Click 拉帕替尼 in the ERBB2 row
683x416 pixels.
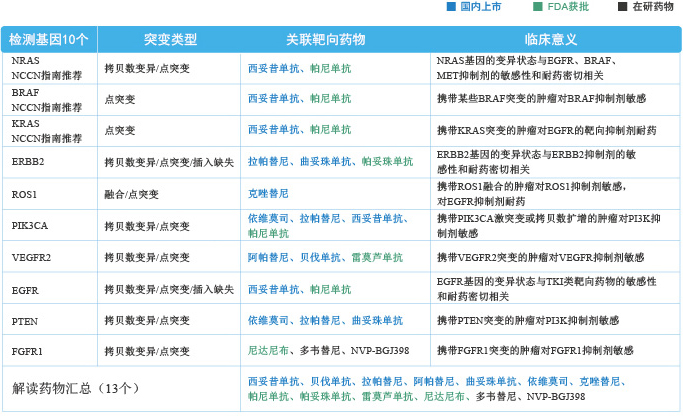268,162
